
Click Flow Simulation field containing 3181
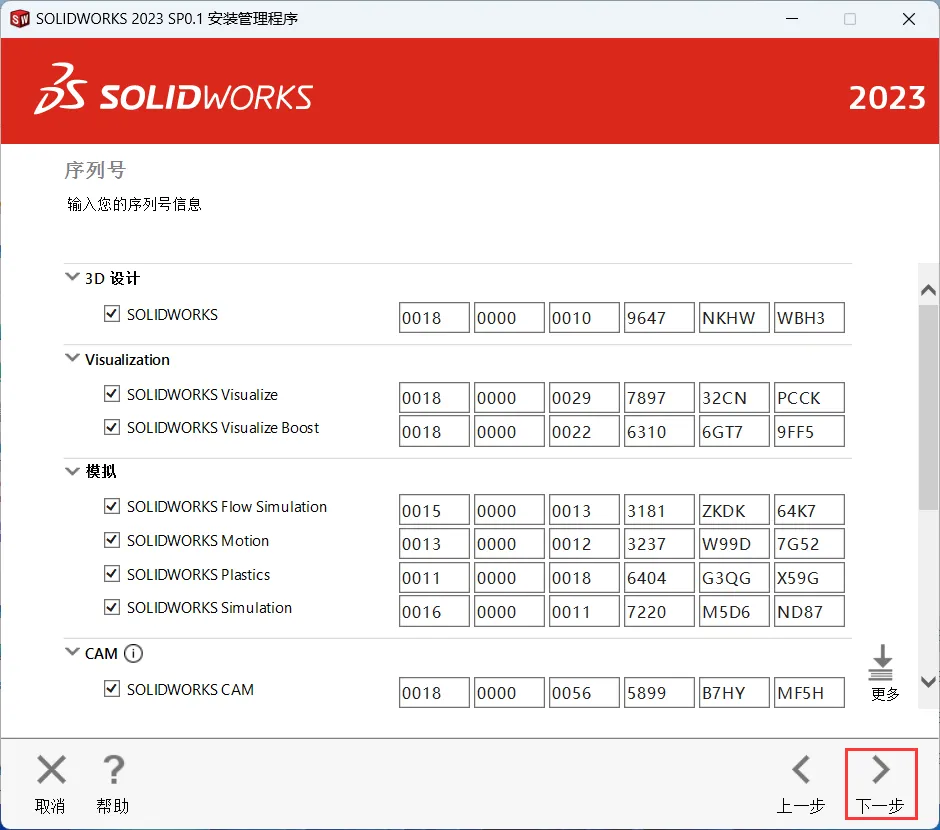pos(659,510)
